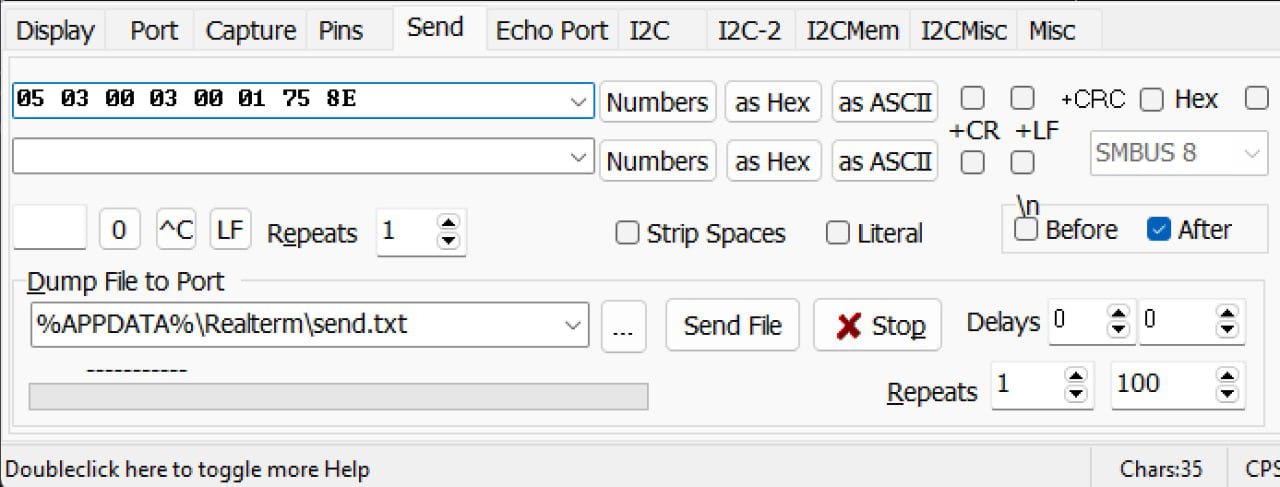Increase first Delays spinner value
Screen dimensions: 1280x487
[x=1119, y=314]
